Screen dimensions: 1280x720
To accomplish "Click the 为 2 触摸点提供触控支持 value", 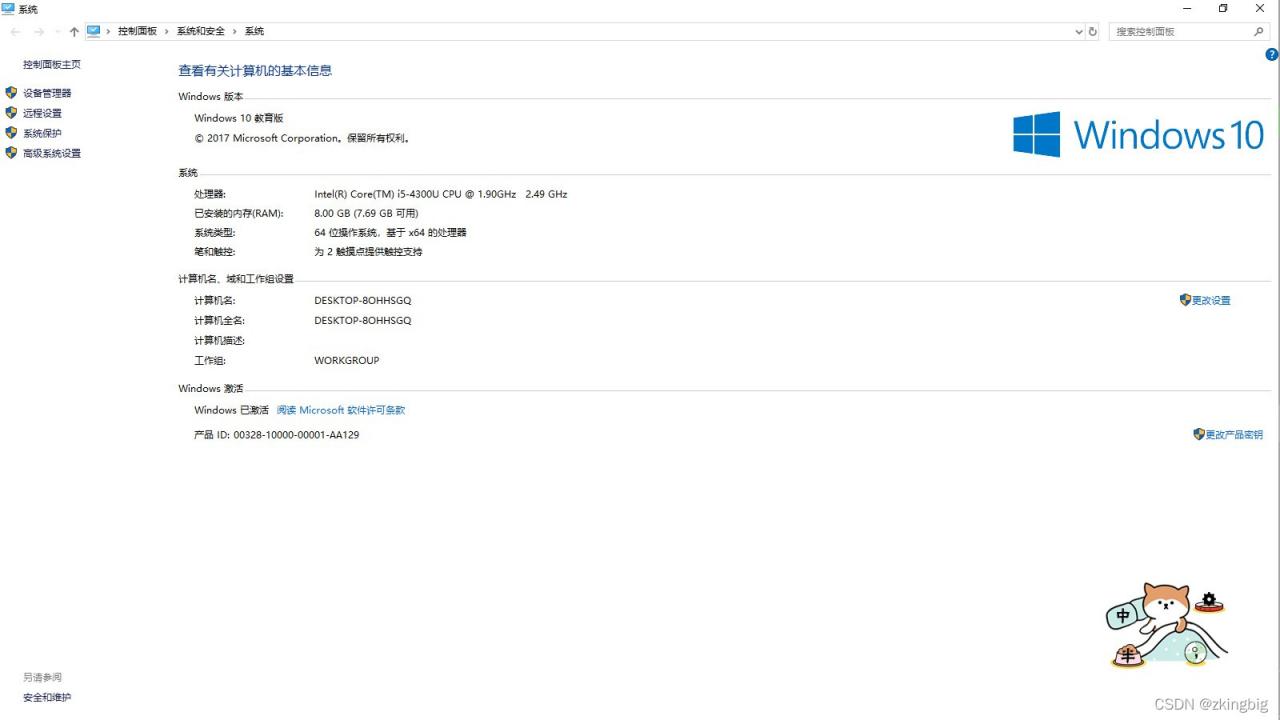I will coord(368,252).
